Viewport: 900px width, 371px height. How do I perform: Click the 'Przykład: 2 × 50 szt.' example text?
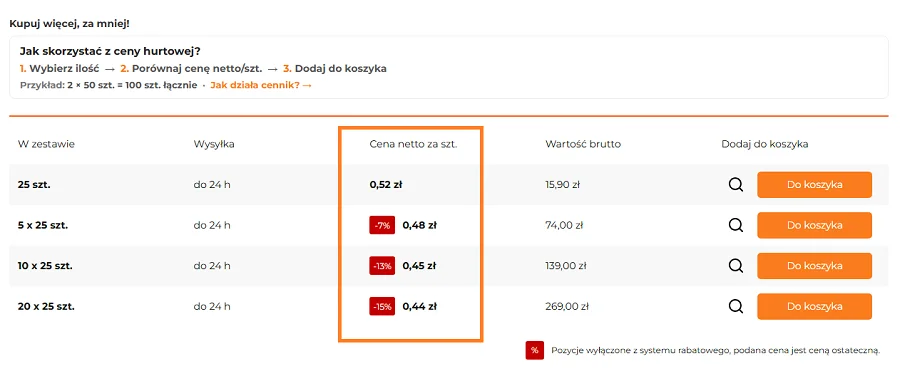coord(108,85)
